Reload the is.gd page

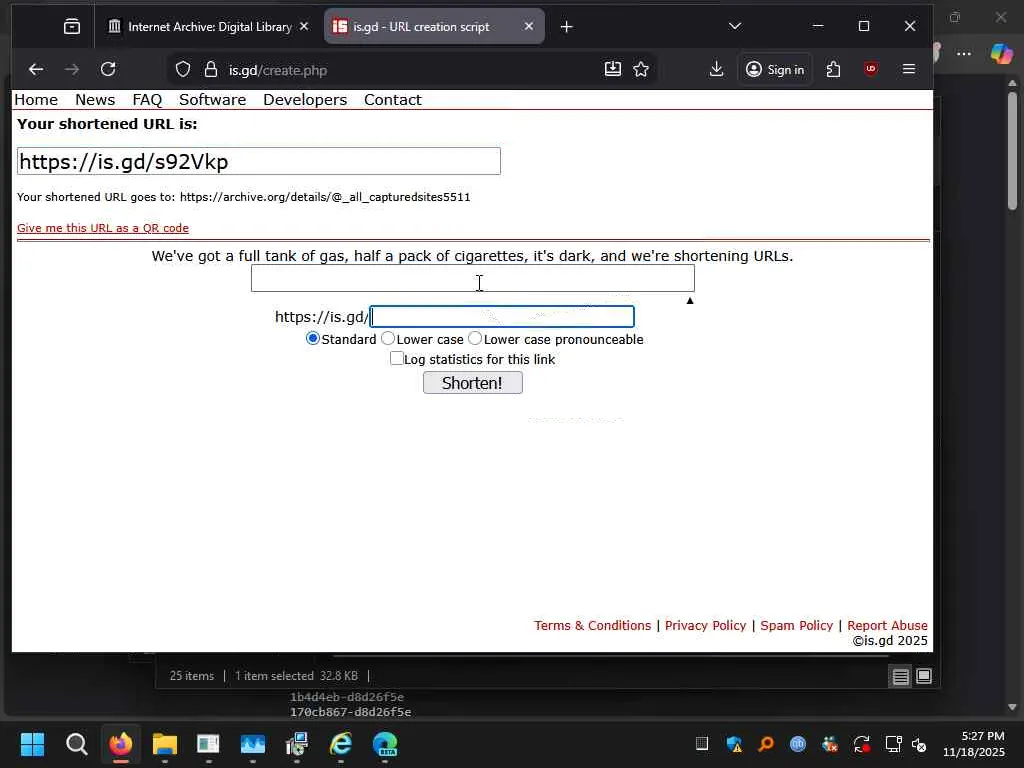click(x=108, y=69)
